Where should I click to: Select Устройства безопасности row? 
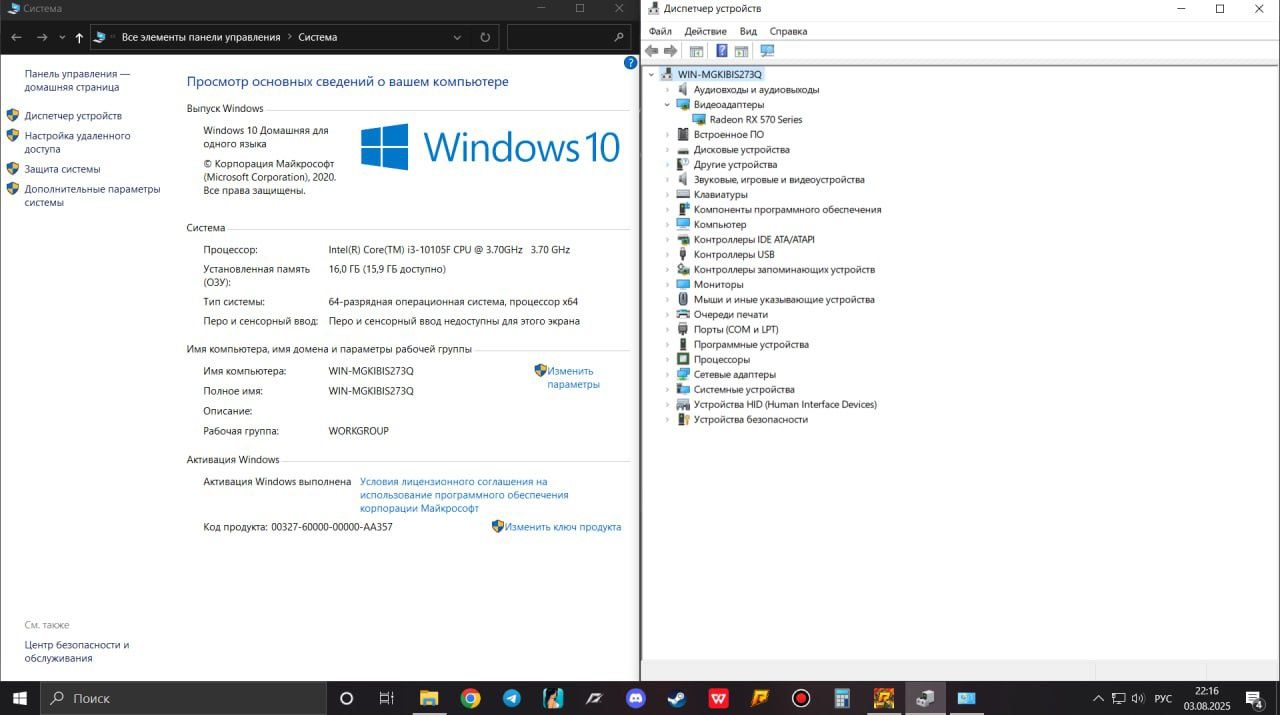(x=750, y=420)
